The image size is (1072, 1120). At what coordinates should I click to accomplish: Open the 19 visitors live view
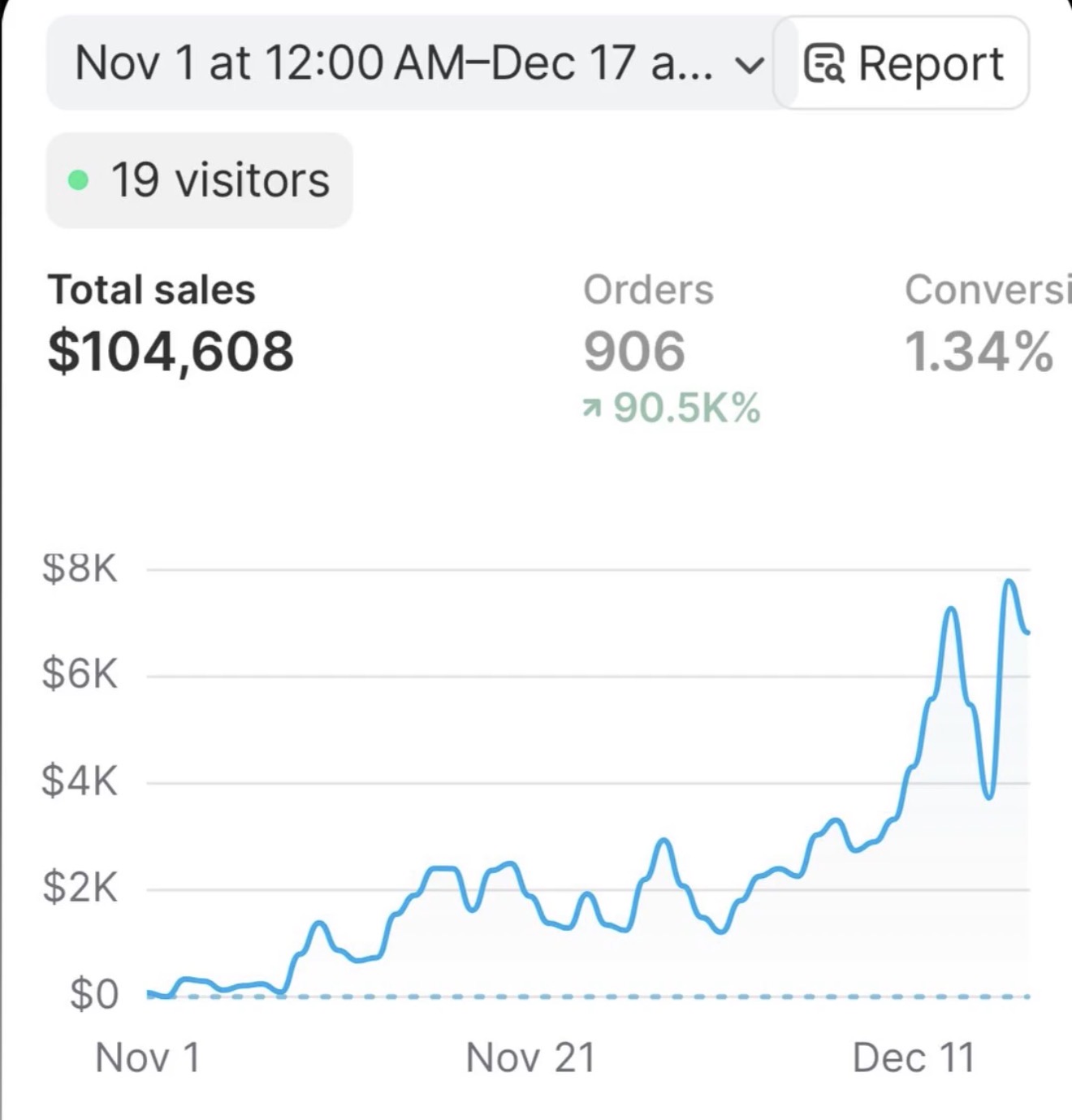point(200,180)
